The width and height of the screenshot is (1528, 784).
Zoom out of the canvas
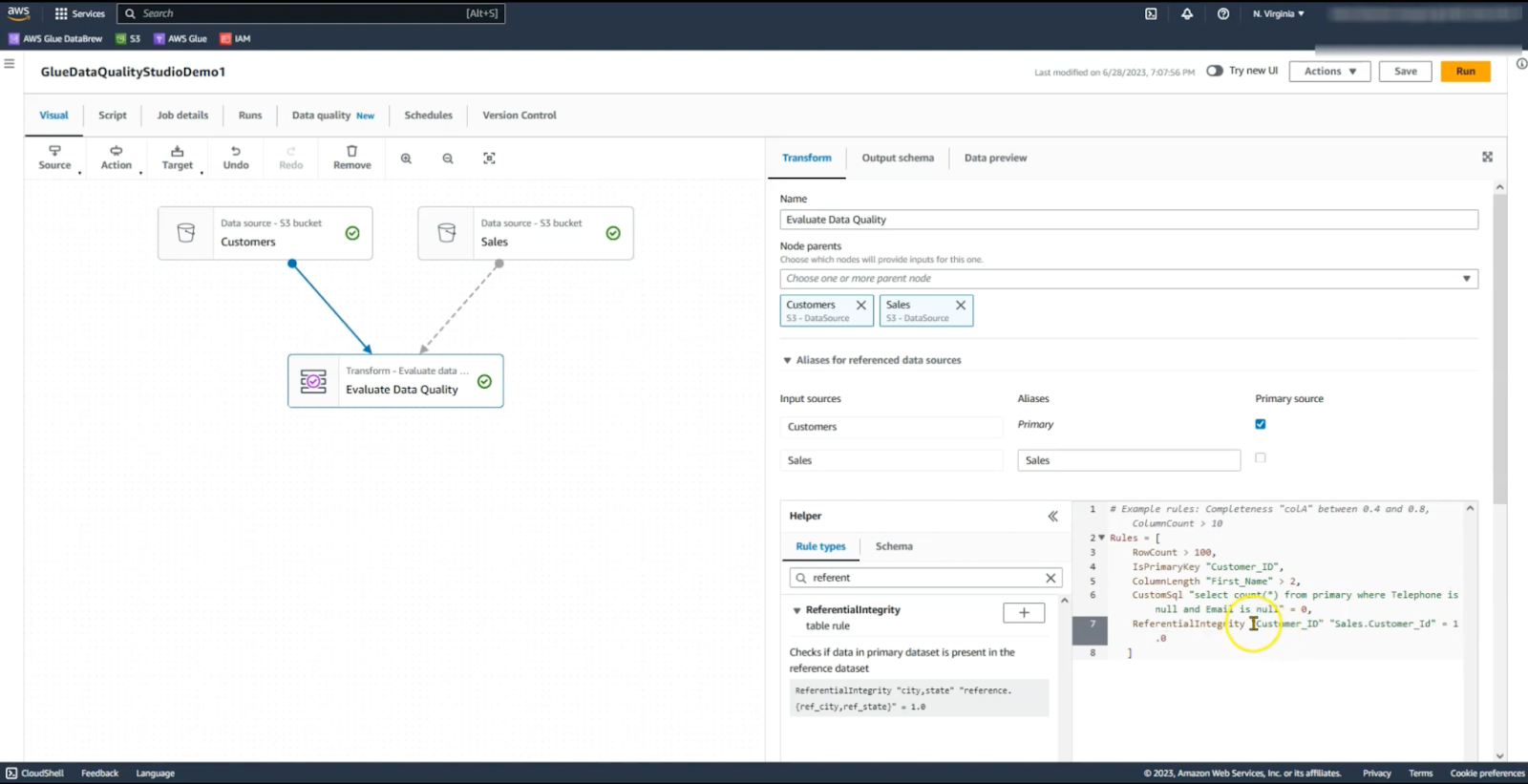(448, 159)
